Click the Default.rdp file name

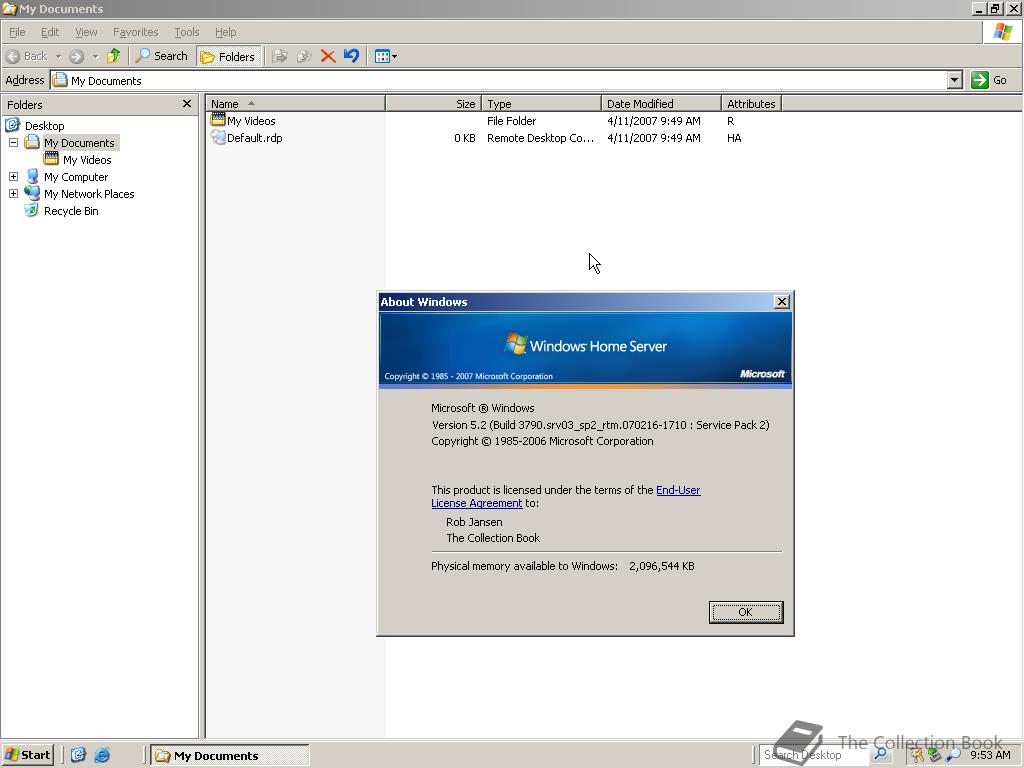click(x=255, y=138)
